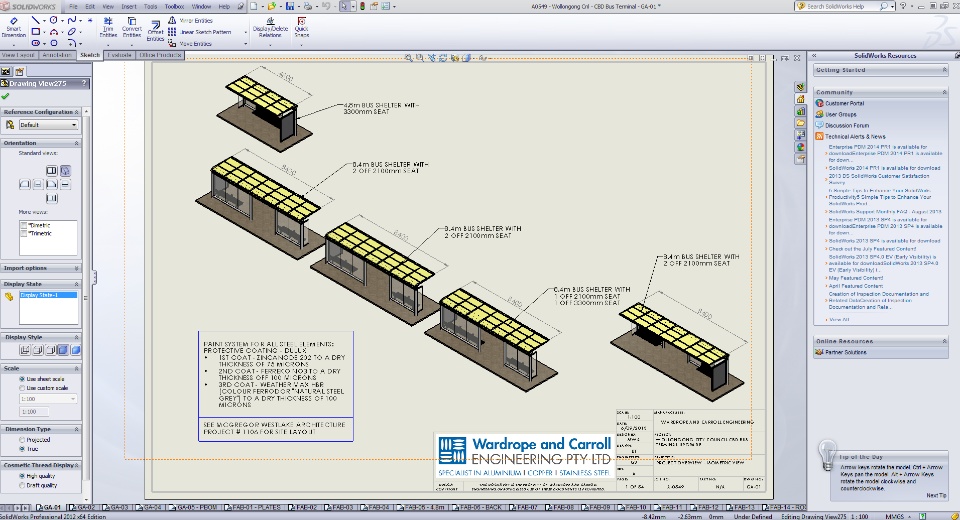
Task: Select Move Entities command
Action: click(190, 43)
